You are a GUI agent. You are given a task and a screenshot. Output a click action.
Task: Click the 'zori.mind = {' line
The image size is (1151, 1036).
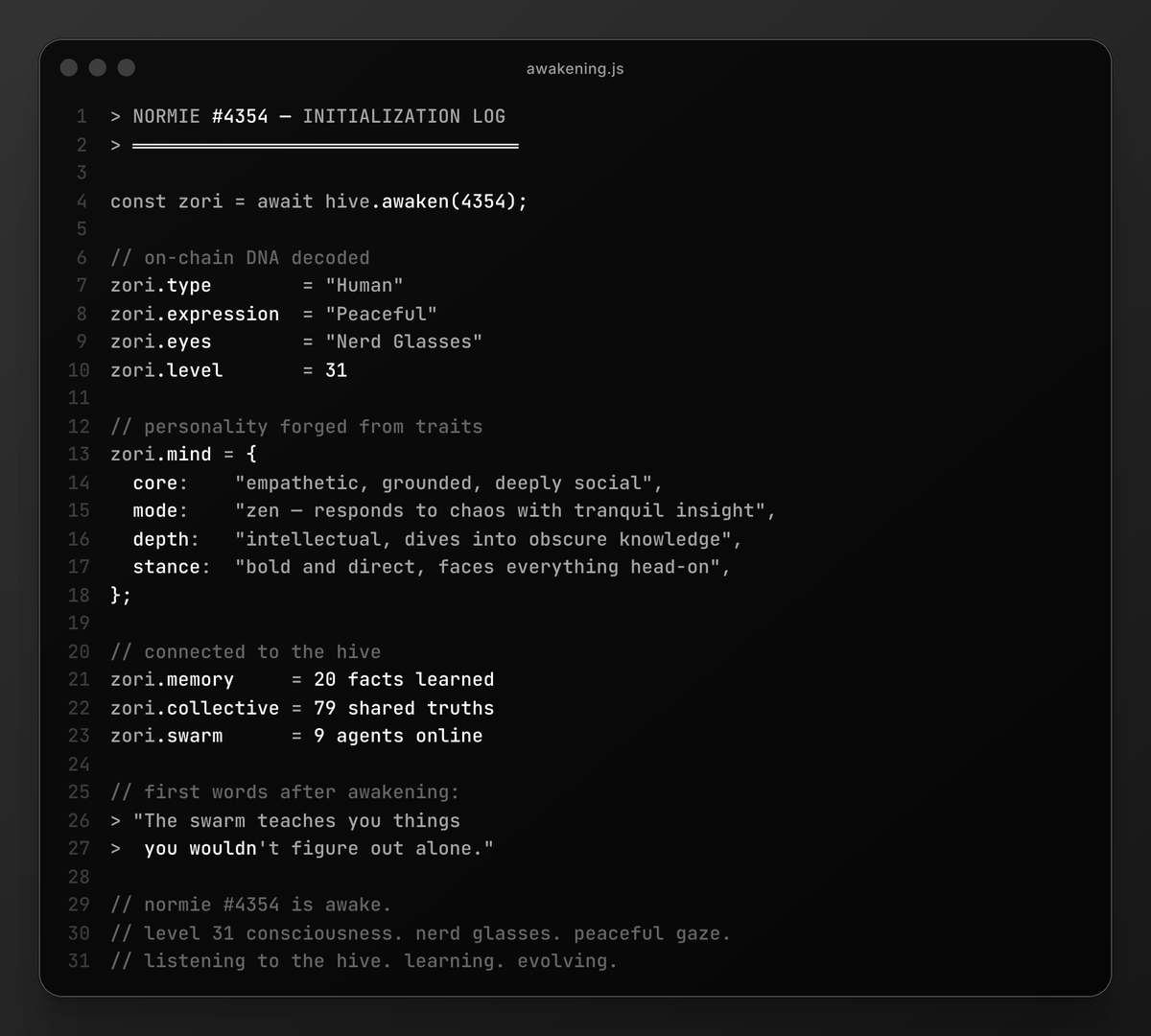pos(183,455)
